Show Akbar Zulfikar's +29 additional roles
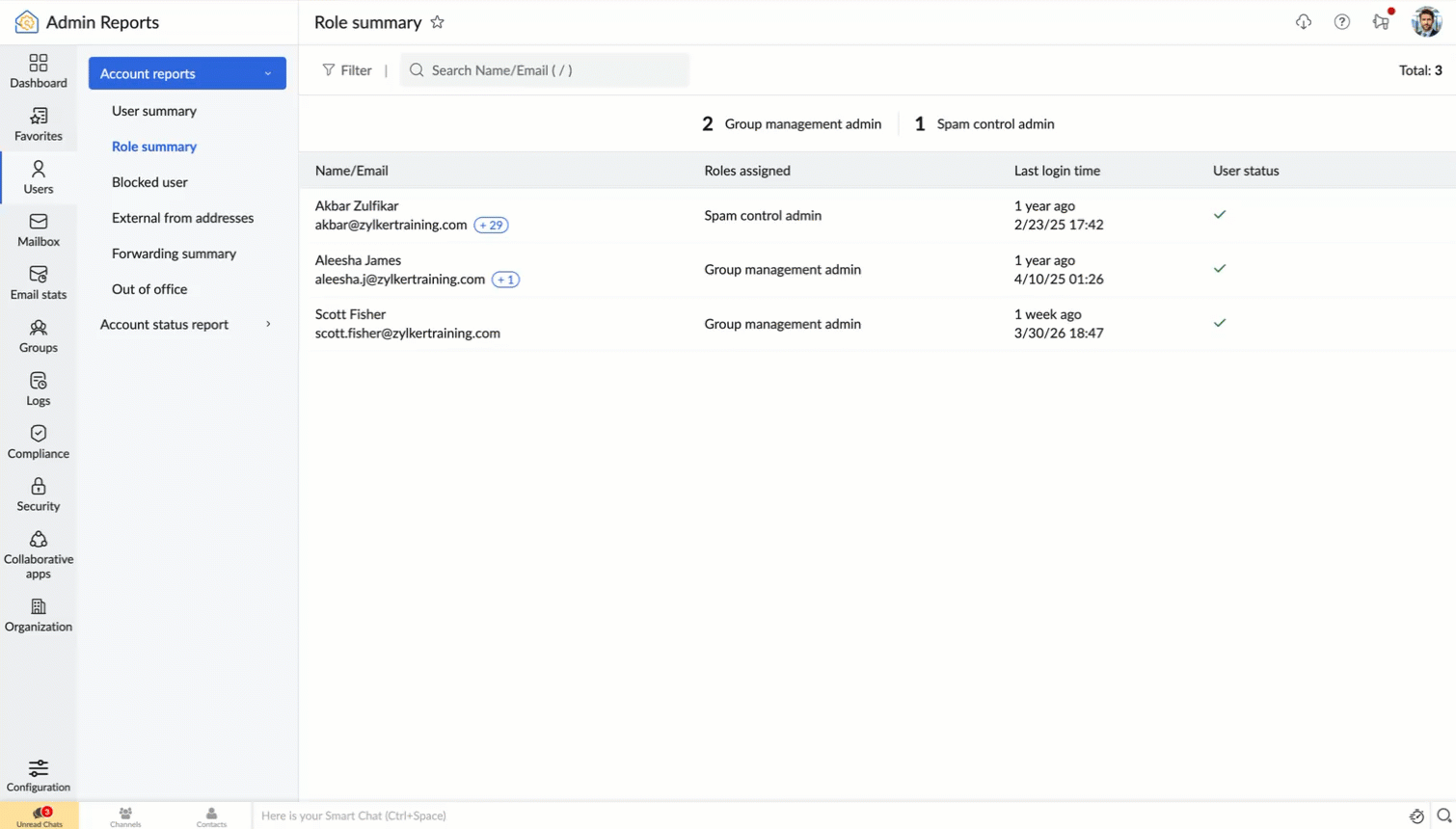 point(490,225)
